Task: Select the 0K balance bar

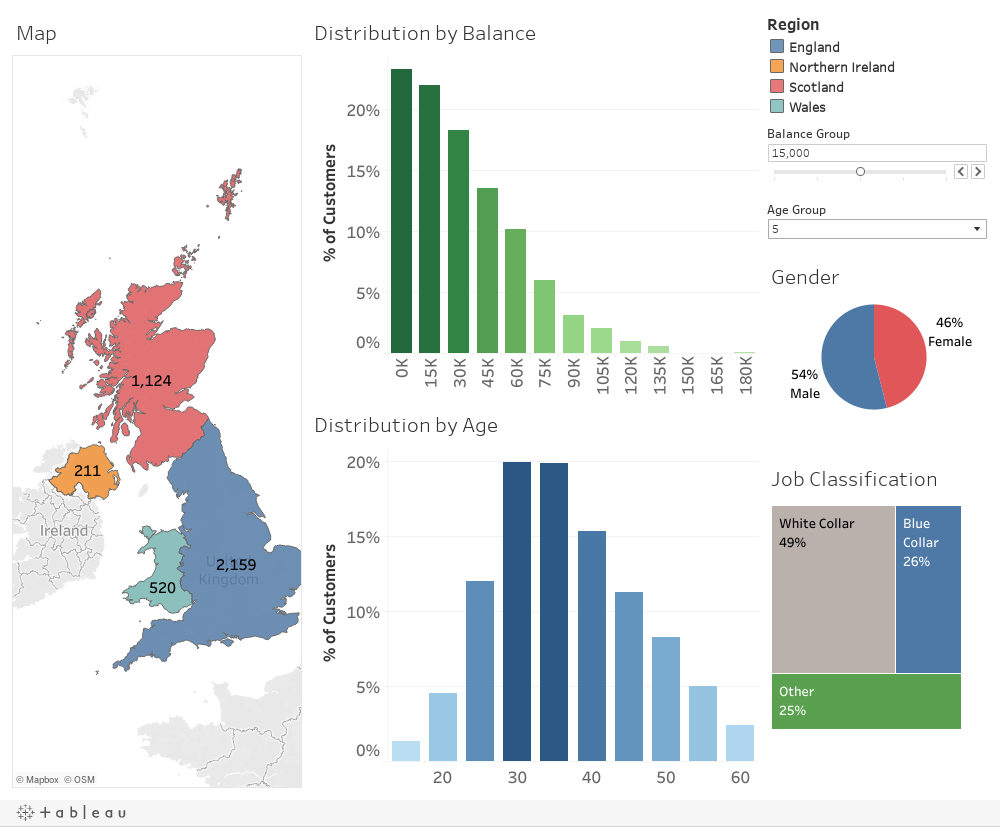Action: (x=401, y=211)
